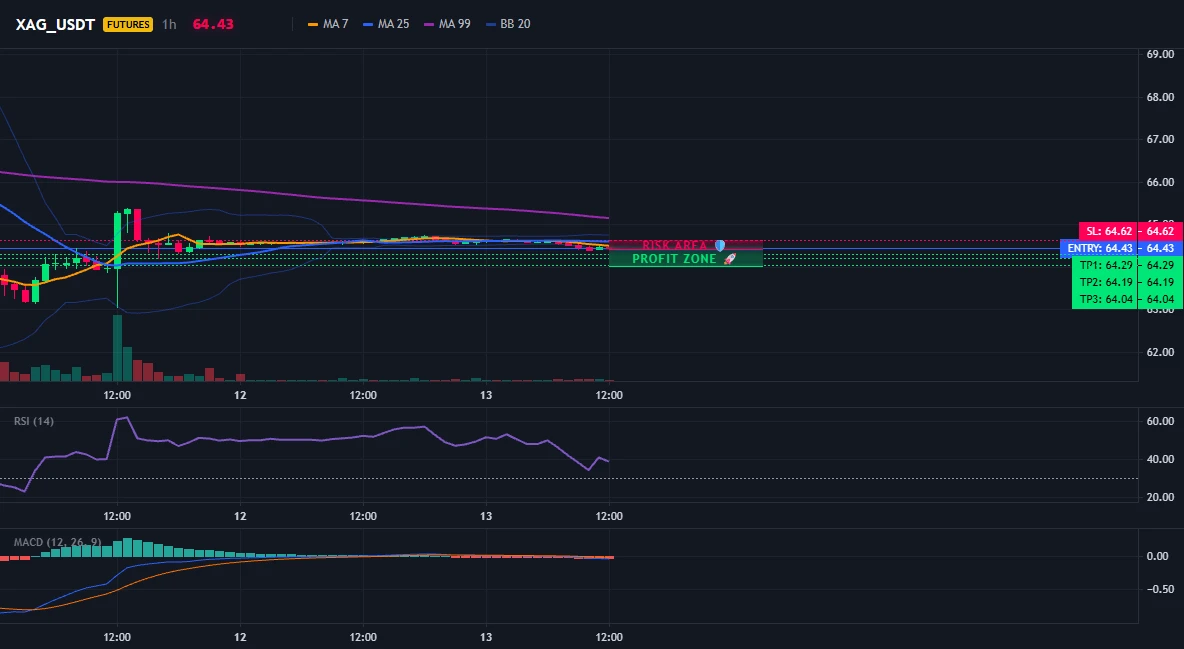Image resolution: width=1184 pixels, height=649 pixels.
Task: Click the date 13 on the MACD panel's time axis
Action: (x=486, y=637)
